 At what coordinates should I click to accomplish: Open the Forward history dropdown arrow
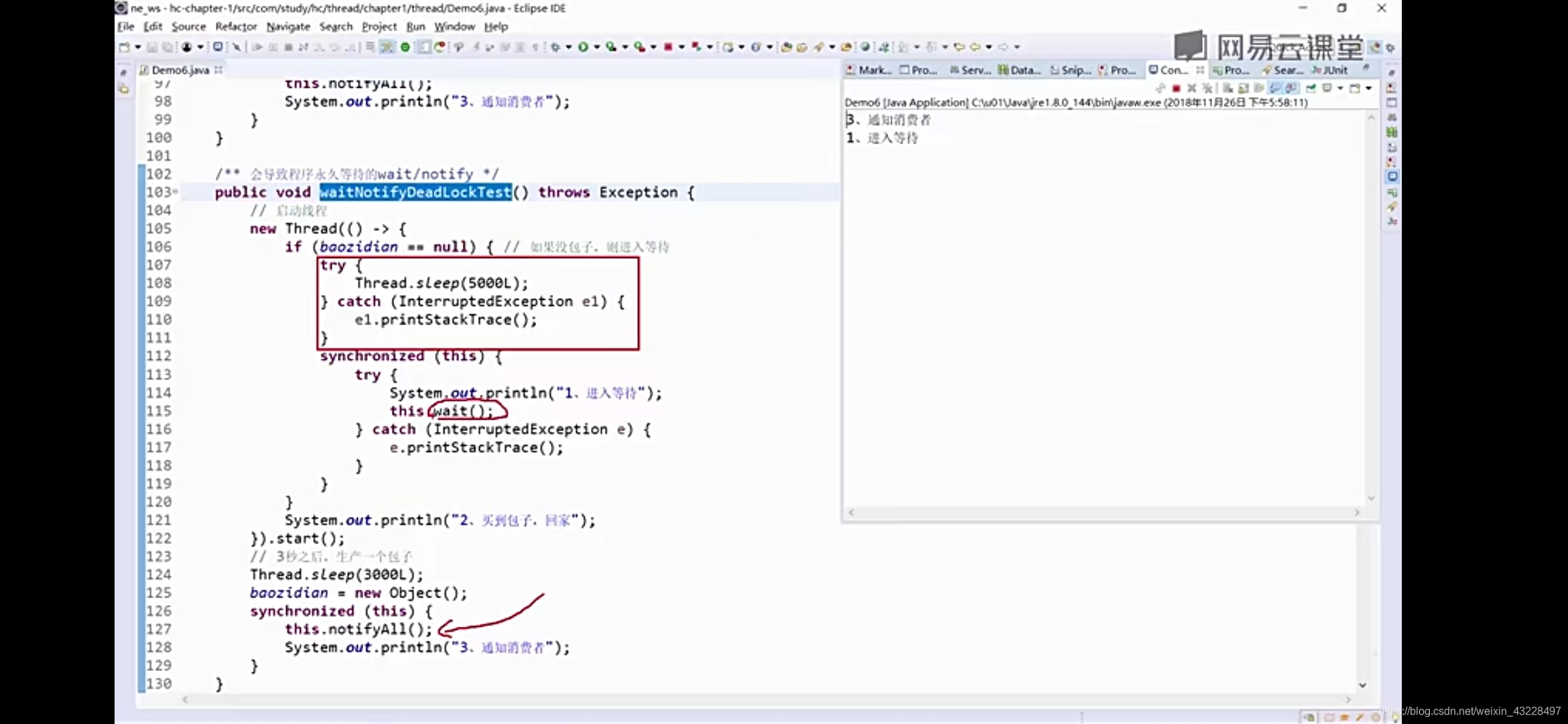pos(1017,47)
